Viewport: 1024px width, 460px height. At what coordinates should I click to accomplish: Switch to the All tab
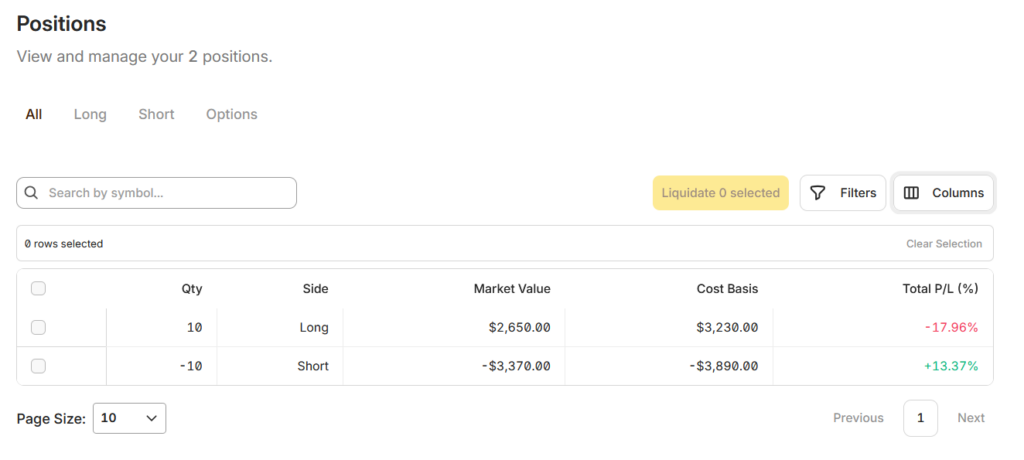tap(34, 114)
